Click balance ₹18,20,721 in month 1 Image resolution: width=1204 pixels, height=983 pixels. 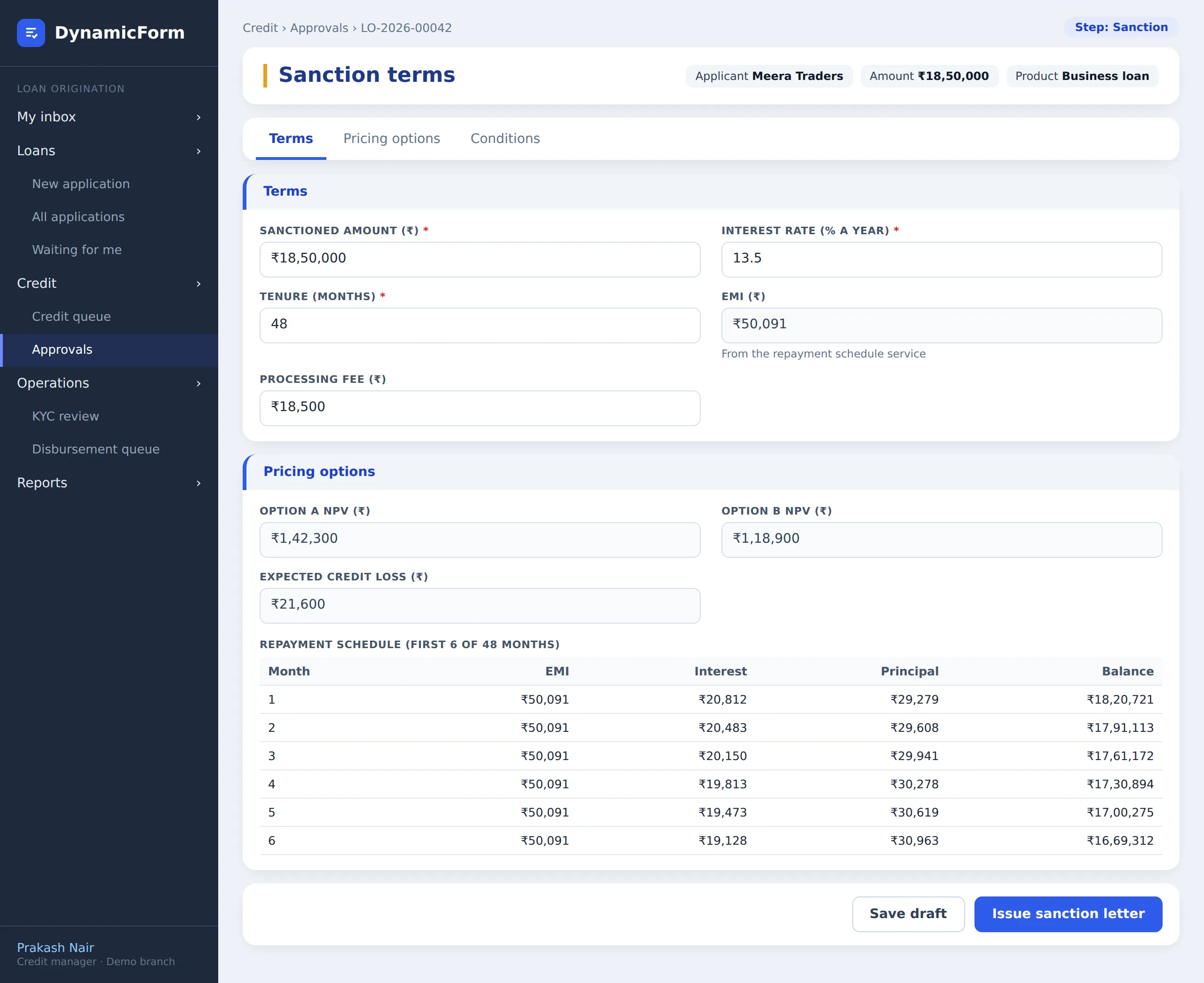(1120, 699)
